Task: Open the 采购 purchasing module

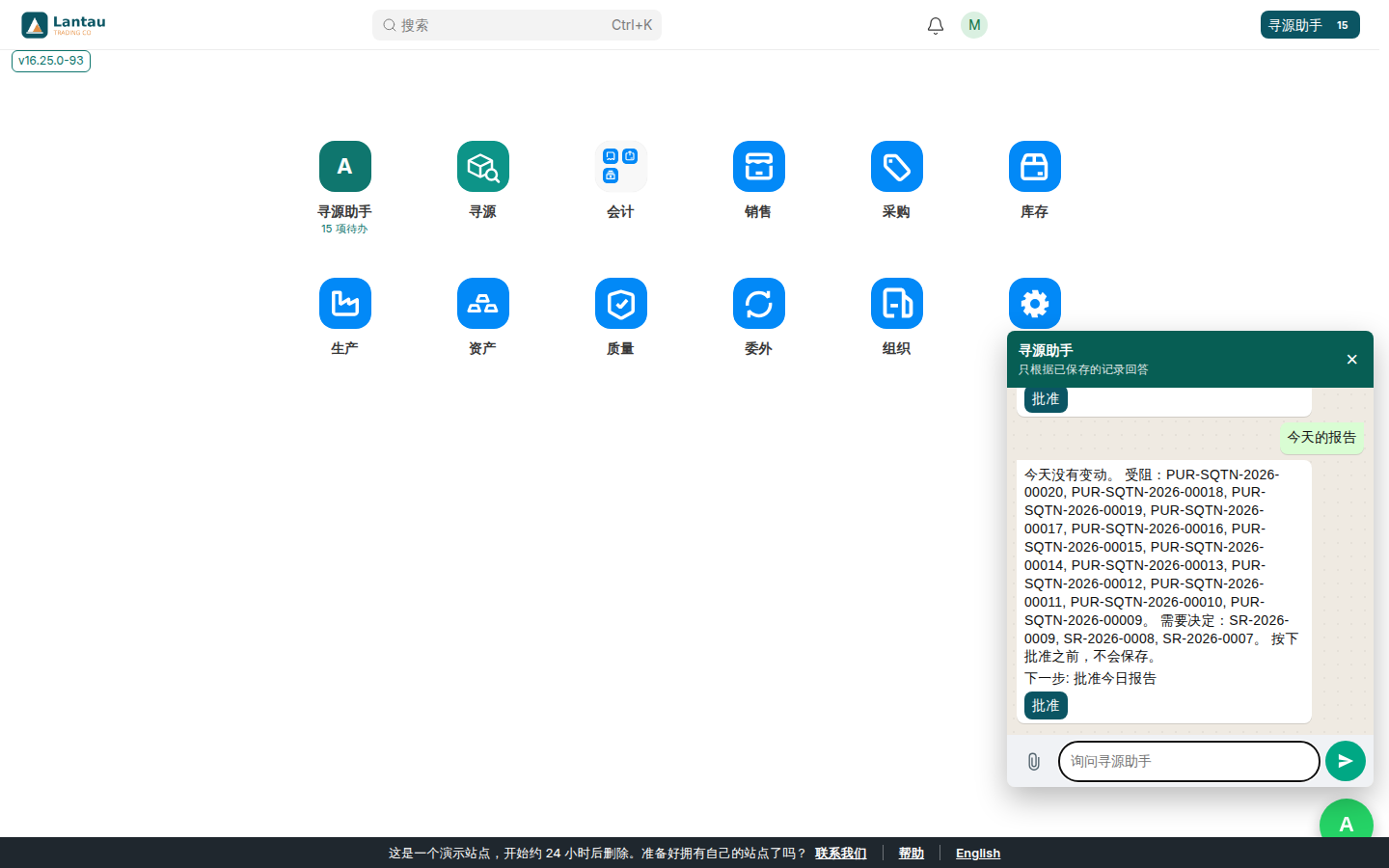Action: coord(896,167)
